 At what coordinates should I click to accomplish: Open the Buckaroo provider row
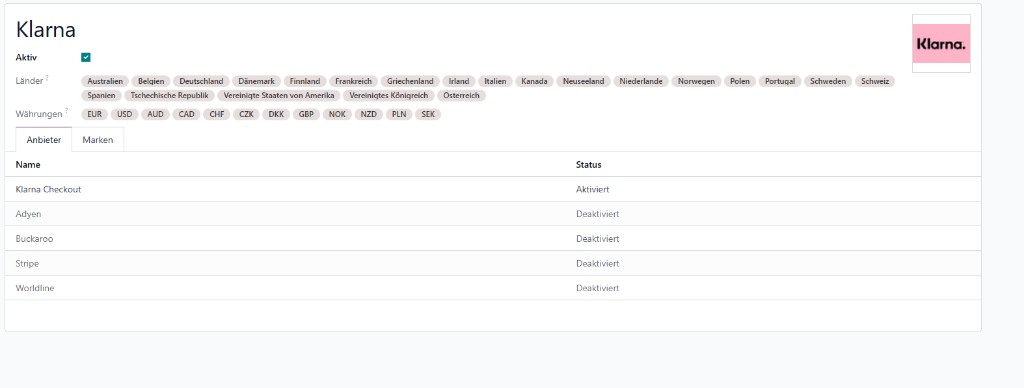click(492, 238)
